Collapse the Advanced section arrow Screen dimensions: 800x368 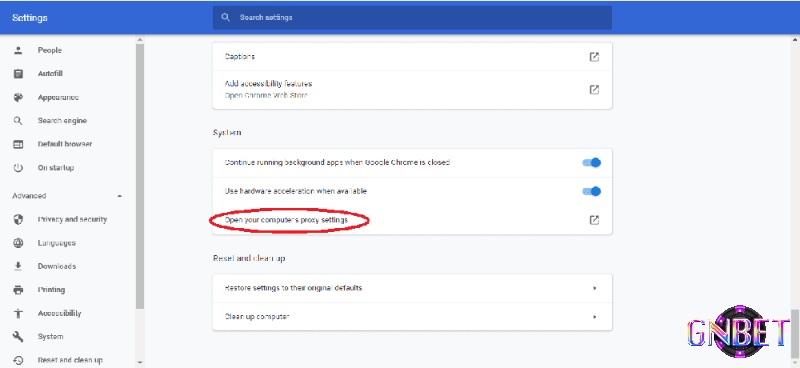coord(119,196)
